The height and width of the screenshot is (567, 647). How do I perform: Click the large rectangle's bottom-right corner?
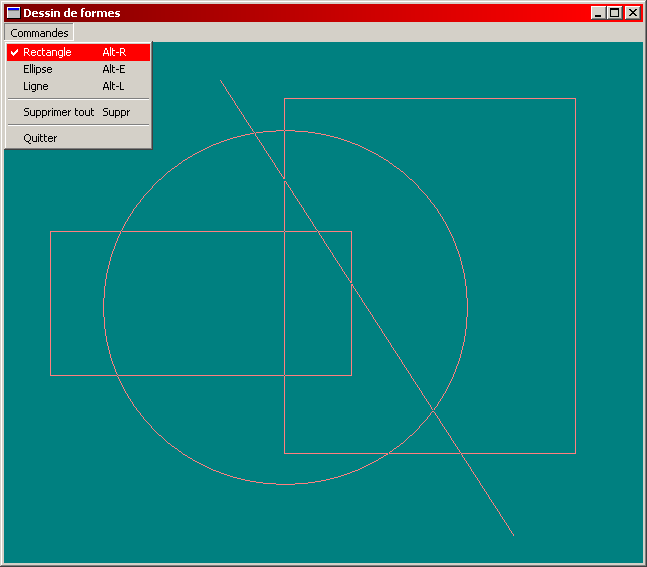[x=575, y=453]
